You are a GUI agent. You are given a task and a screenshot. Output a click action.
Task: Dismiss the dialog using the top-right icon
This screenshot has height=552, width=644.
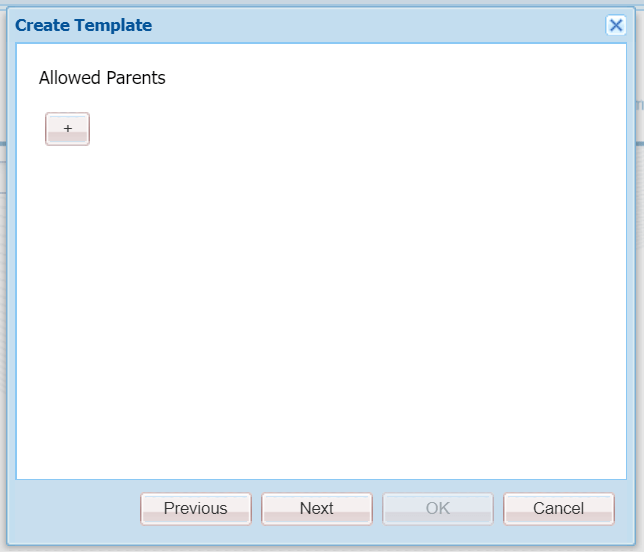click(x=616, y=26)
